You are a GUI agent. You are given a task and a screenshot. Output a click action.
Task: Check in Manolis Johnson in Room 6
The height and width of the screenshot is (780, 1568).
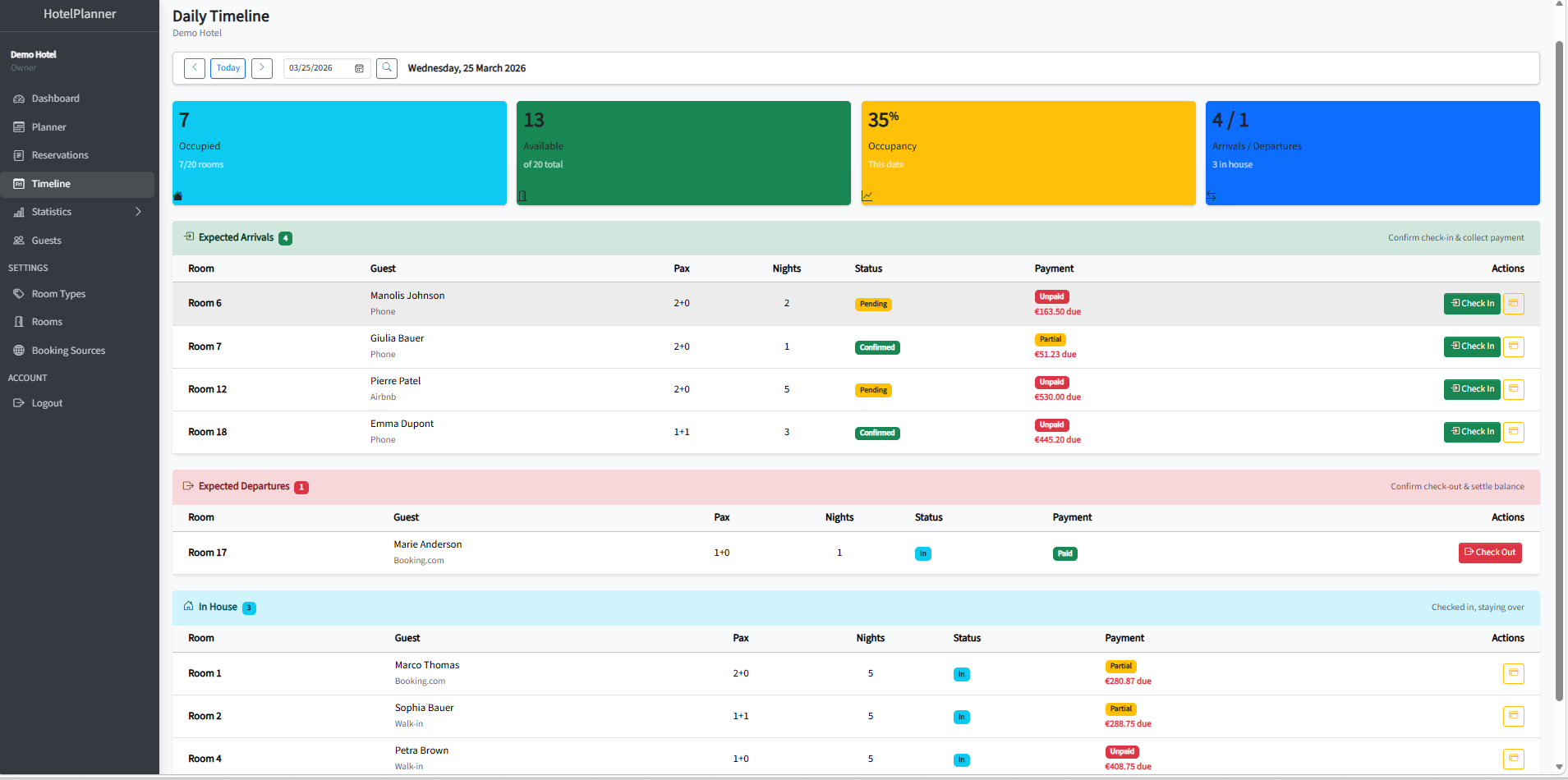click(1472, 304)
